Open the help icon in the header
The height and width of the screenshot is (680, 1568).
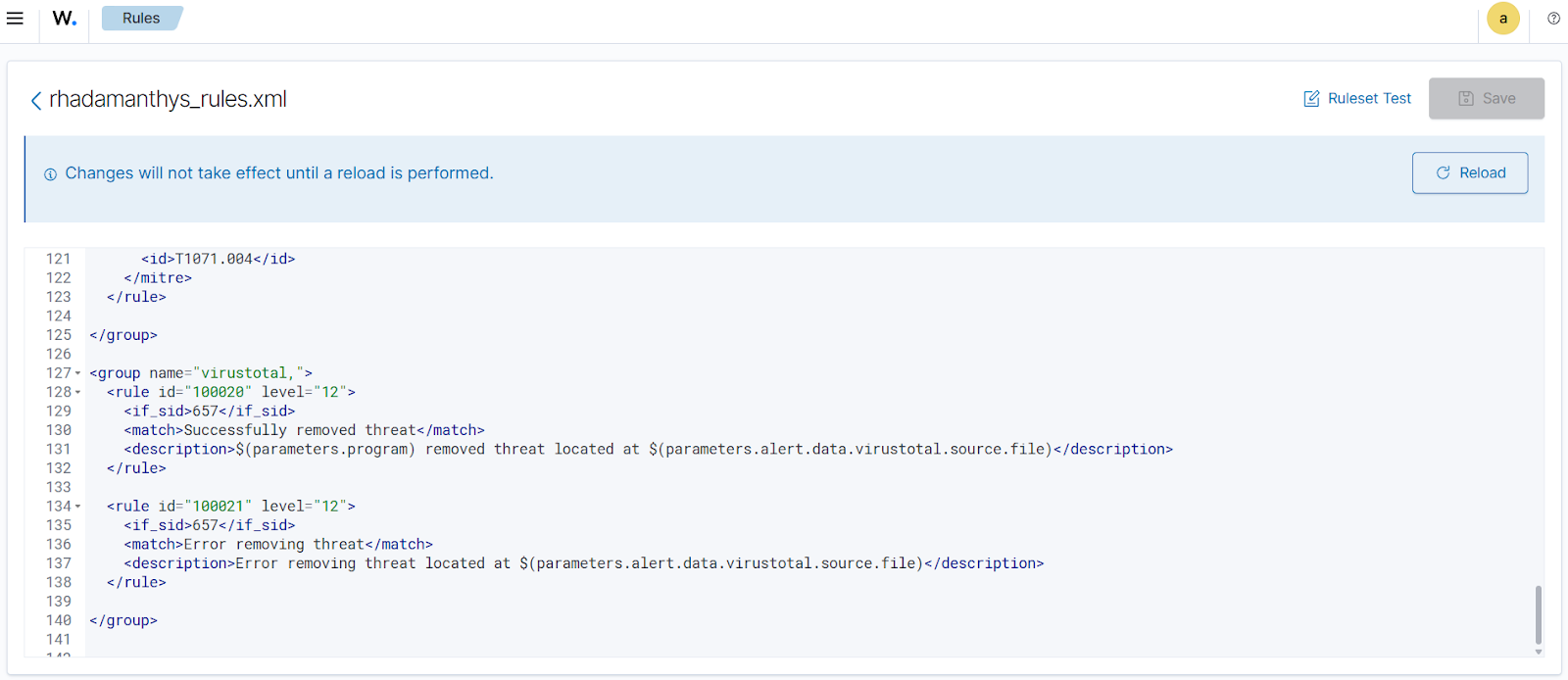1553,19
